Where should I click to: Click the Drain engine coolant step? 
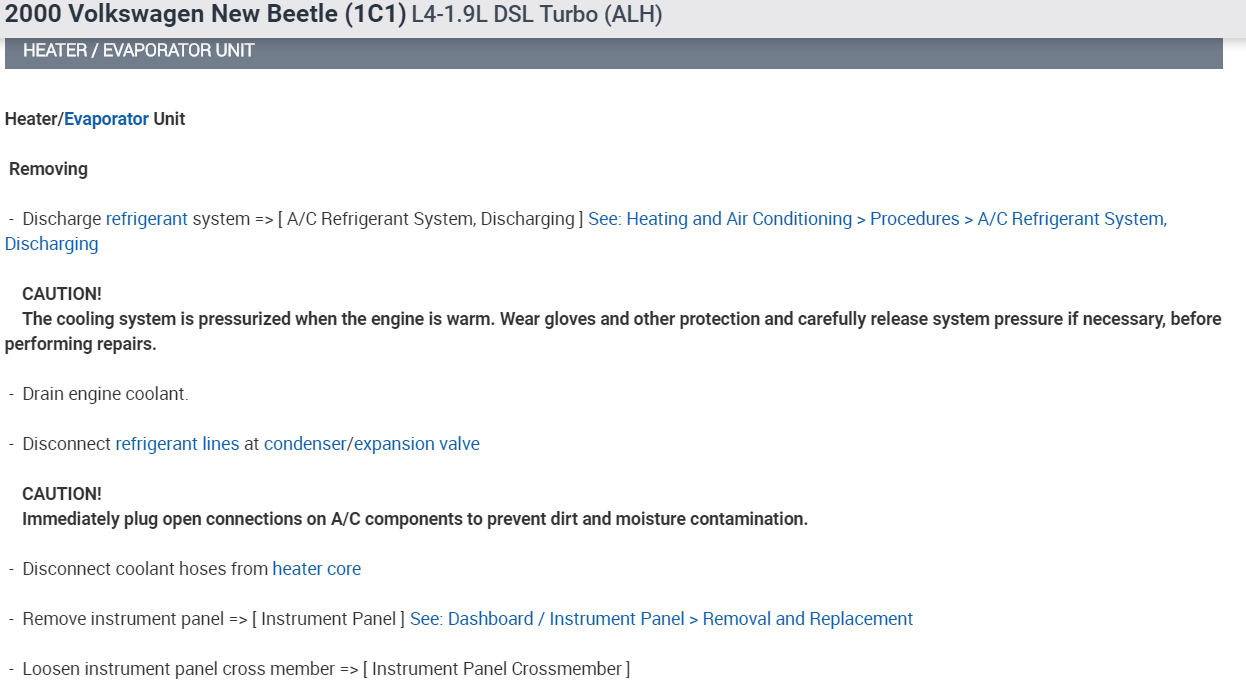tap(105, 394)
